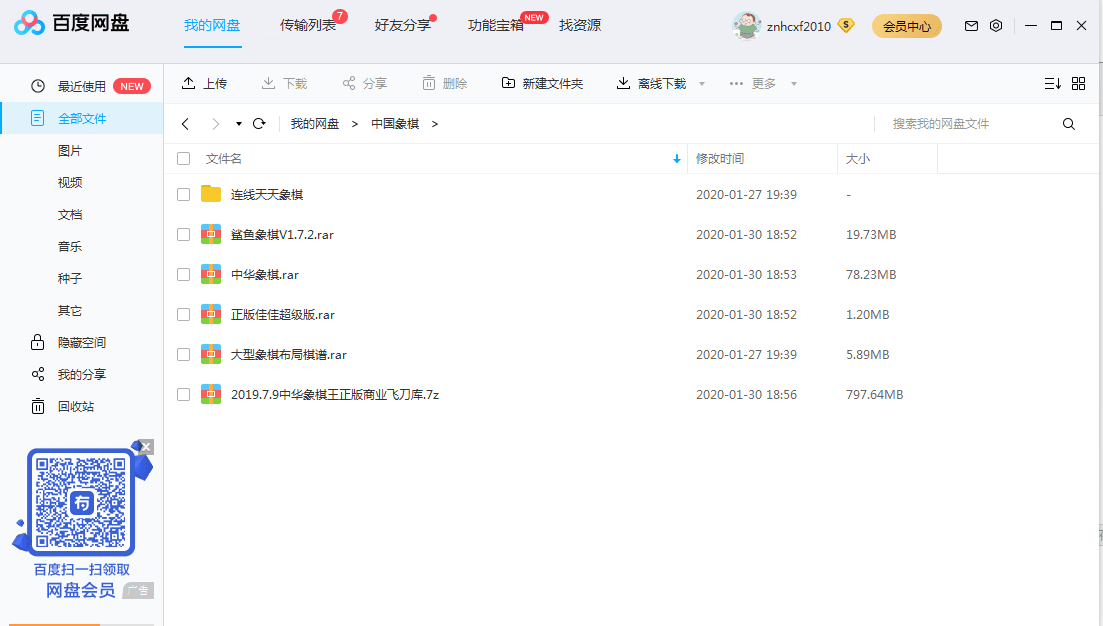Check the select-all checkbox in header
1103x626 pixels.
(x=183, y=158)
